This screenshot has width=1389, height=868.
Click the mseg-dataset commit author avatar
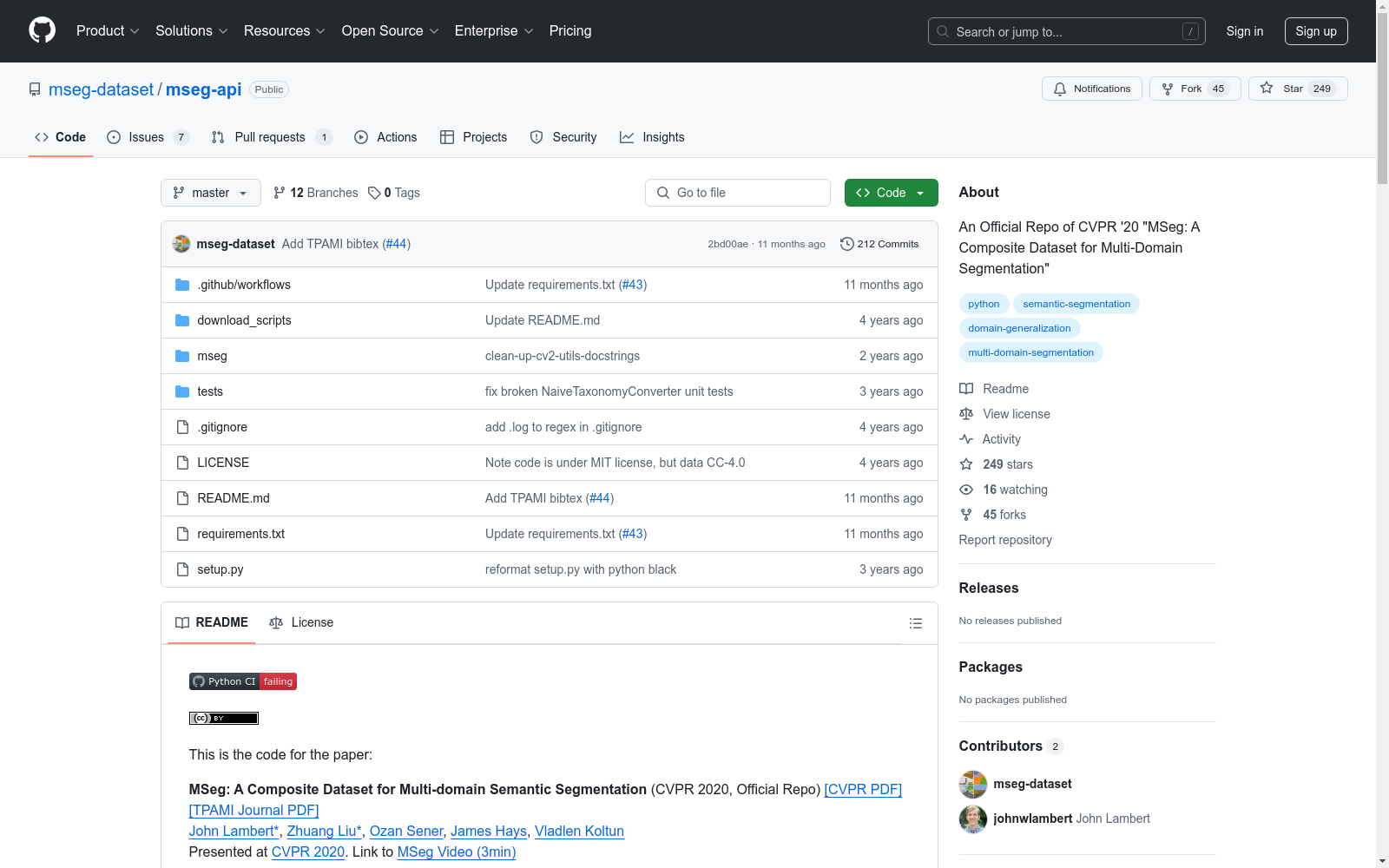(181, 244)
